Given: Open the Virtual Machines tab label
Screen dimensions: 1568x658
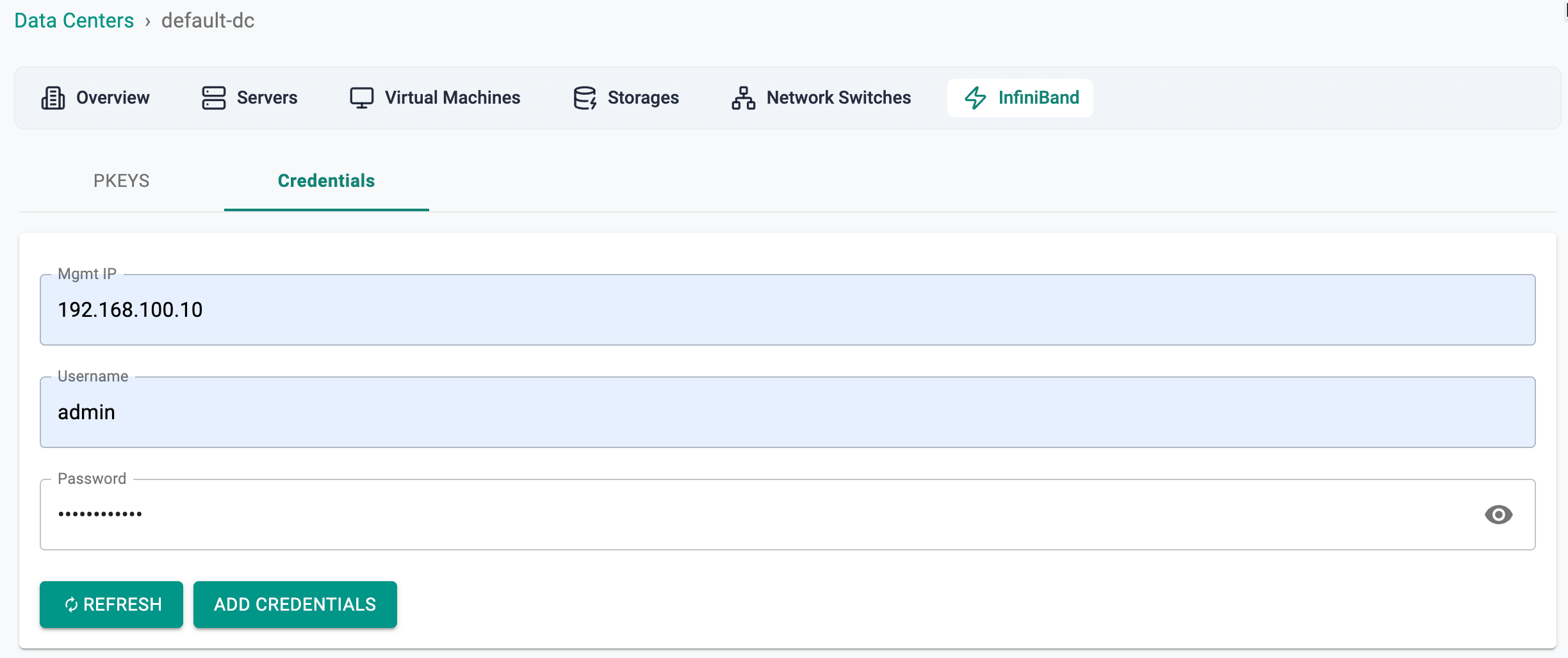Looking at the screenshot, I should click(452, 98).
